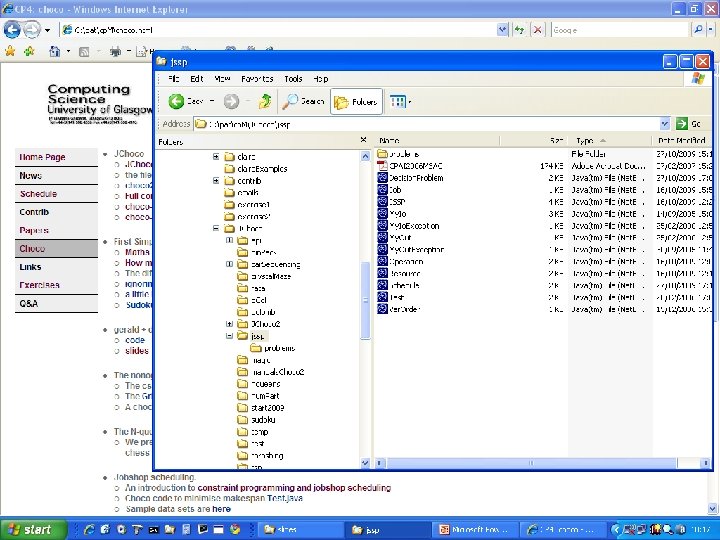This screenshot has height=540, width=720.
Task: Expand the Explorer address bar dropdown
Action: pos(664,124)
